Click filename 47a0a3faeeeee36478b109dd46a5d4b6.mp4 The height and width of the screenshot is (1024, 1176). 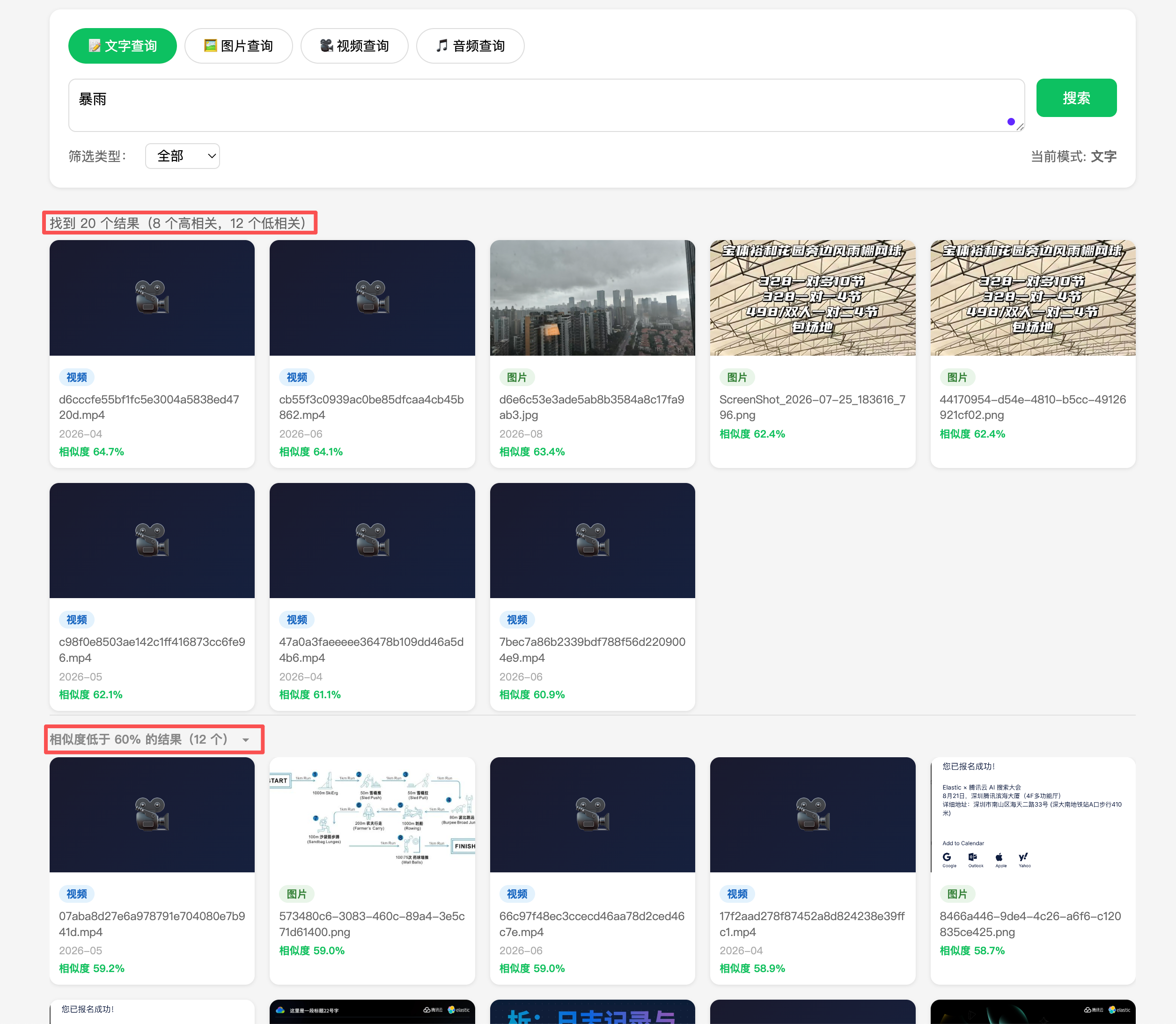coord(372,650)
